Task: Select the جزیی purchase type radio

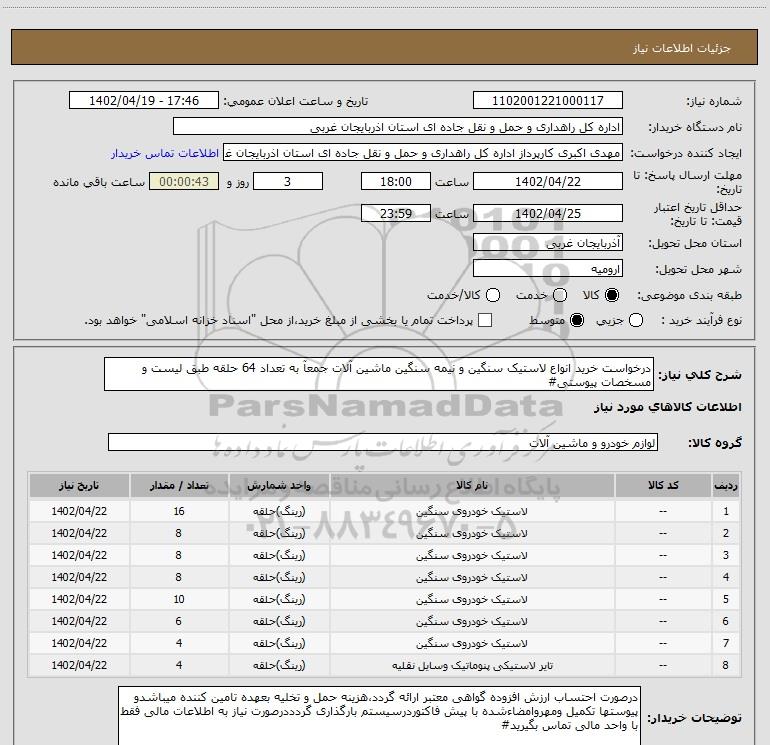Action: click(636, 321)
